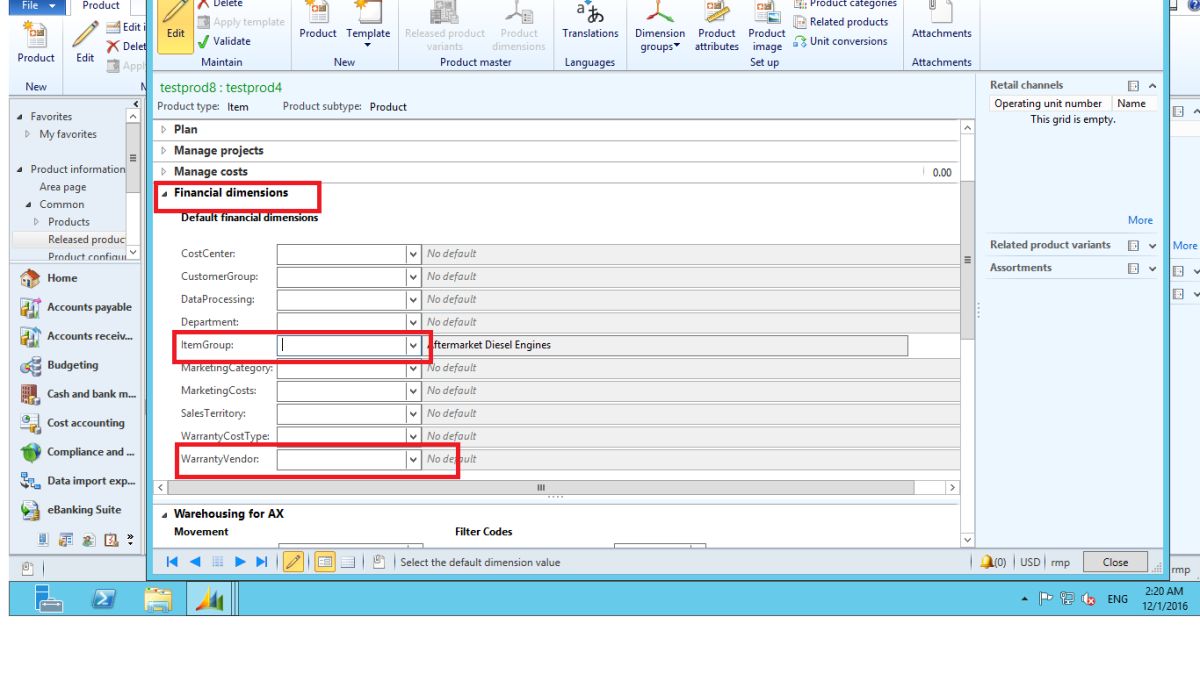Create new Product from ribbon New group

point(318,21)
